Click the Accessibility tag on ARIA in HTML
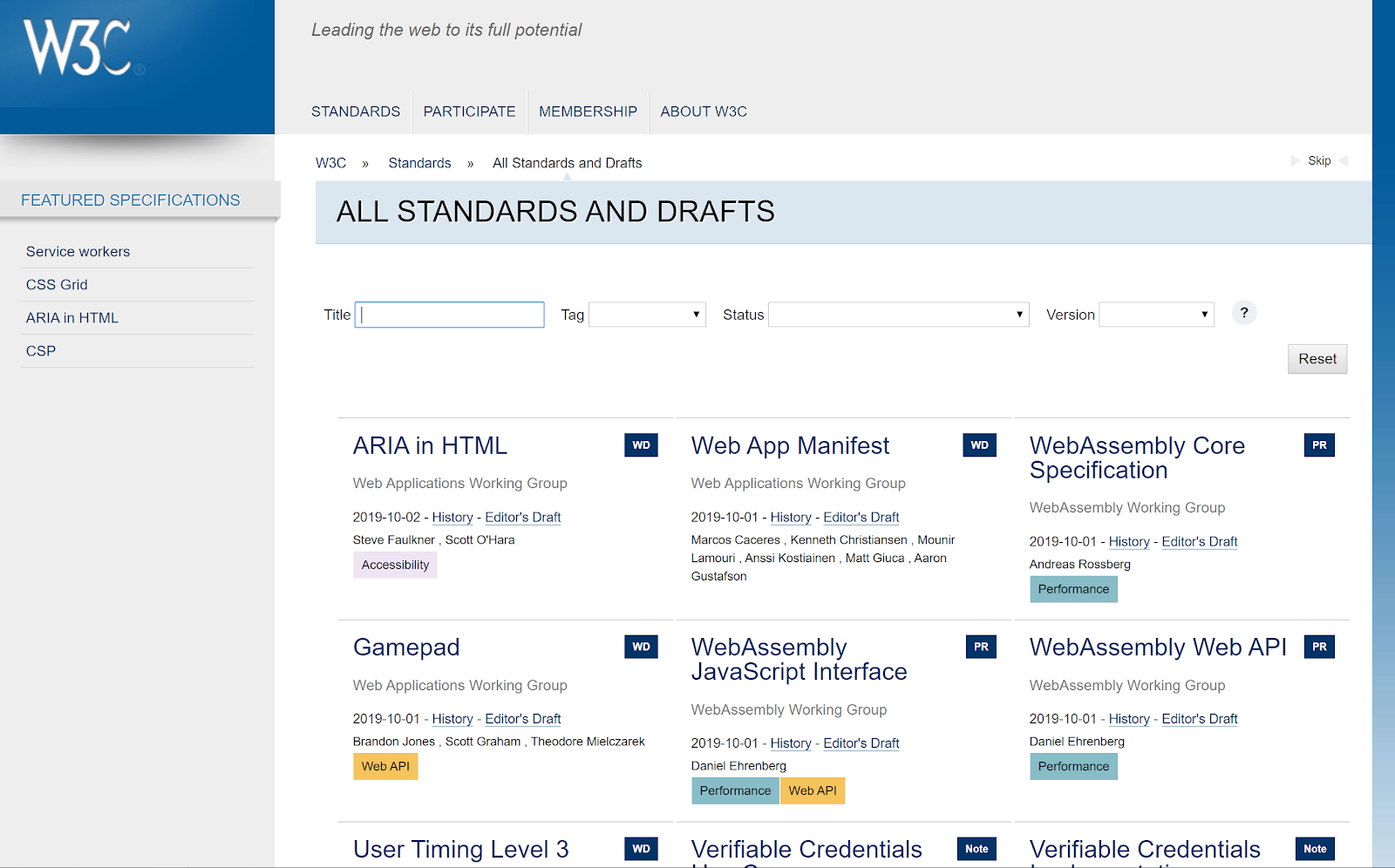1395x868 pixels. 395,565
